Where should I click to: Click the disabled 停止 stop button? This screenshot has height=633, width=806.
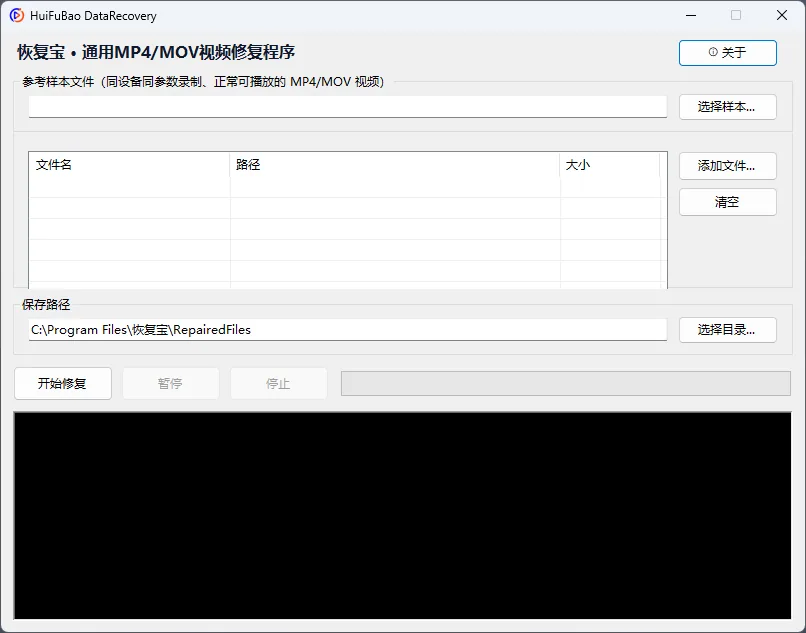(279, 383)
